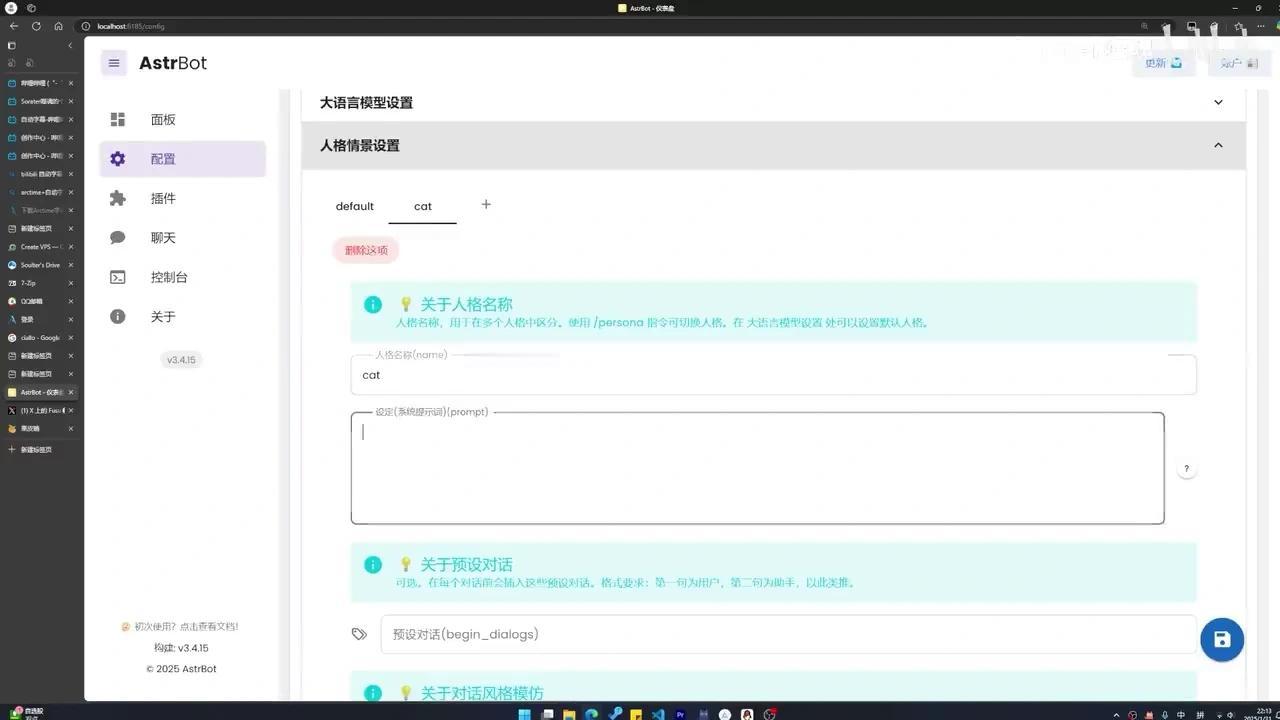
Task: Open a new tab via 新建标签页 plus
Action: tap(30, 450)
